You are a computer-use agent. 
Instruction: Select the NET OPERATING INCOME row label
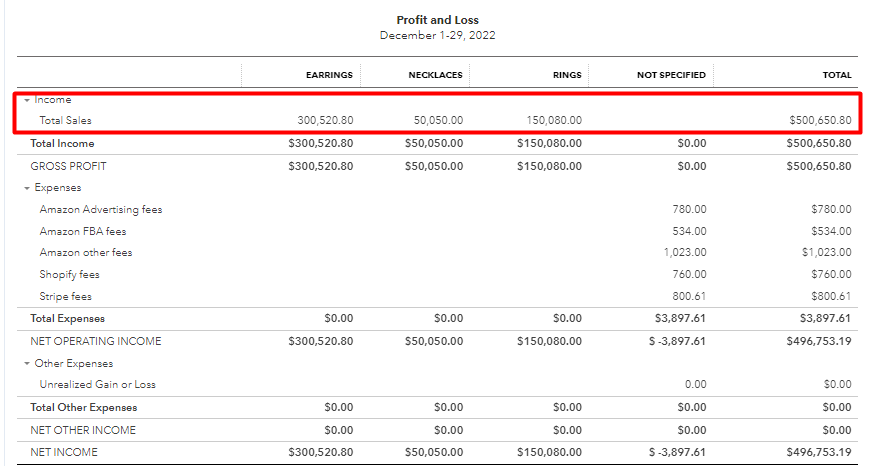click(x=96, y=341)
